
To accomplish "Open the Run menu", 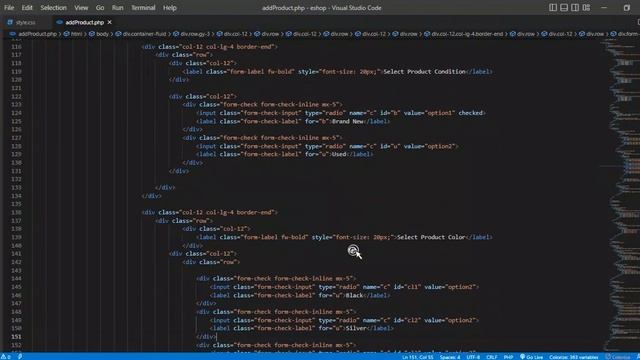I will [118, 8].
